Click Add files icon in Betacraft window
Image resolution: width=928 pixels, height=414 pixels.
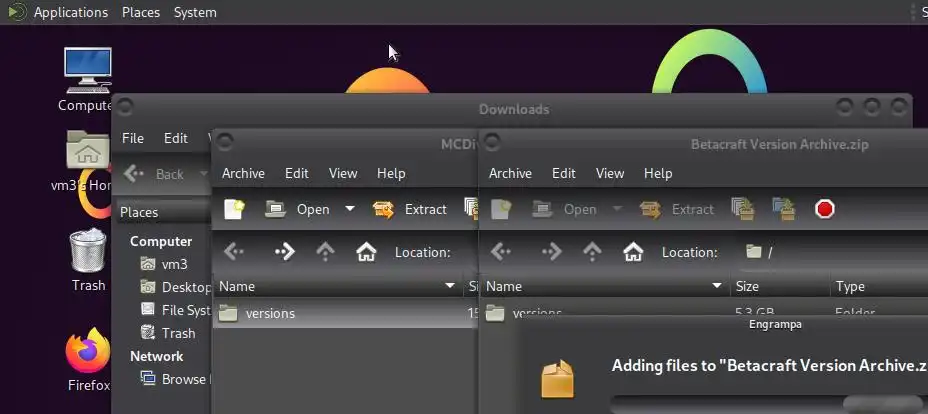click(743, 209)
